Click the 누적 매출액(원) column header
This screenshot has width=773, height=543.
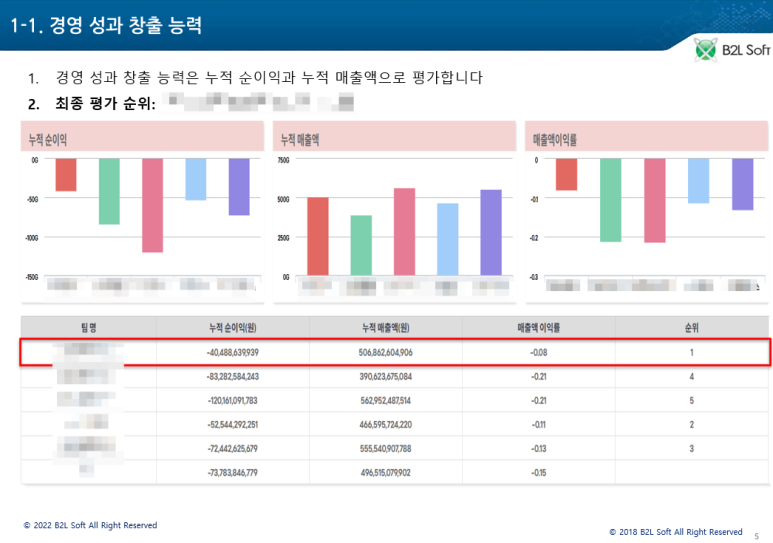click(x=386, y=327)
